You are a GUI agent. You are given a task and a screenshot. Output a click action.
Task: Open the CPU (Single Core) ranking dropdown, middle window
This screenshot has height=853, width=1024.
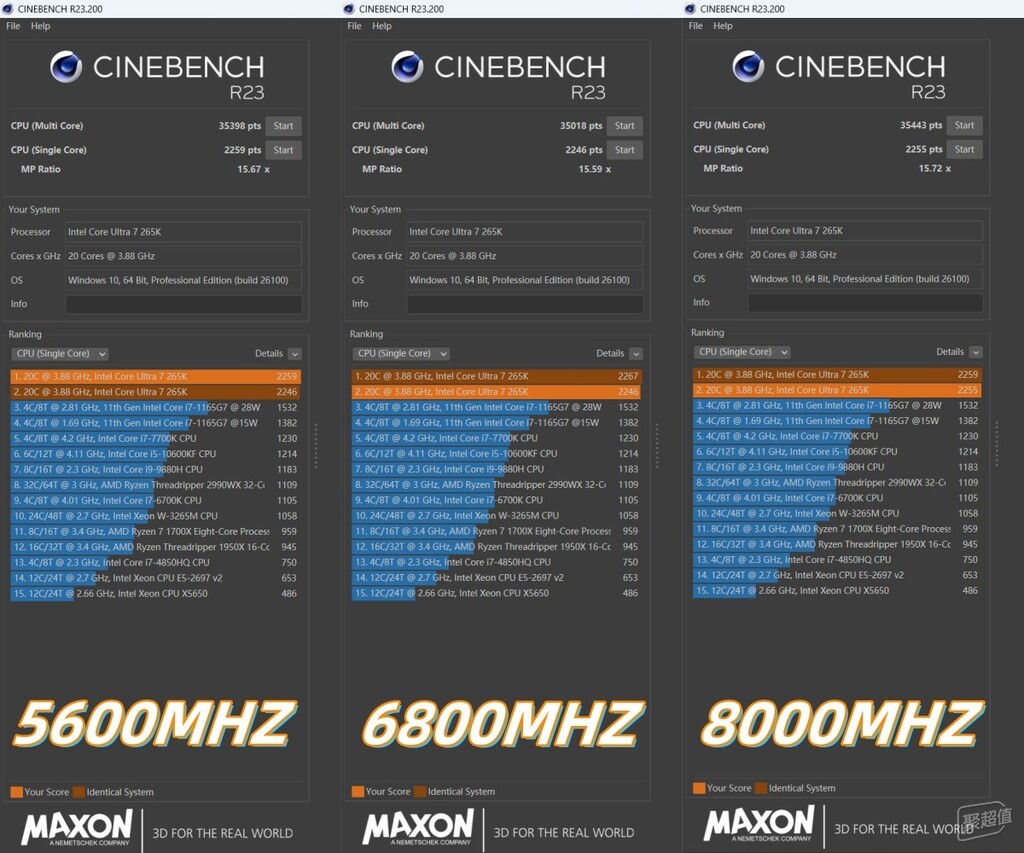pyautogui.click(x=401, y=353)
